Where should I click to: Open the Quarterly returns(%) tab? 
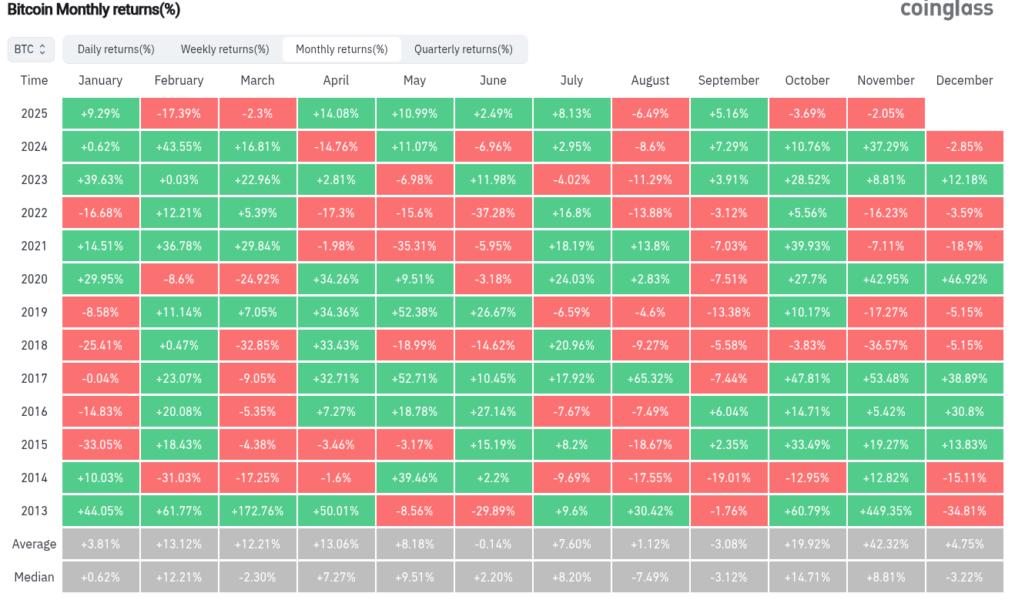pyautogui.click(x=463, y=48)
